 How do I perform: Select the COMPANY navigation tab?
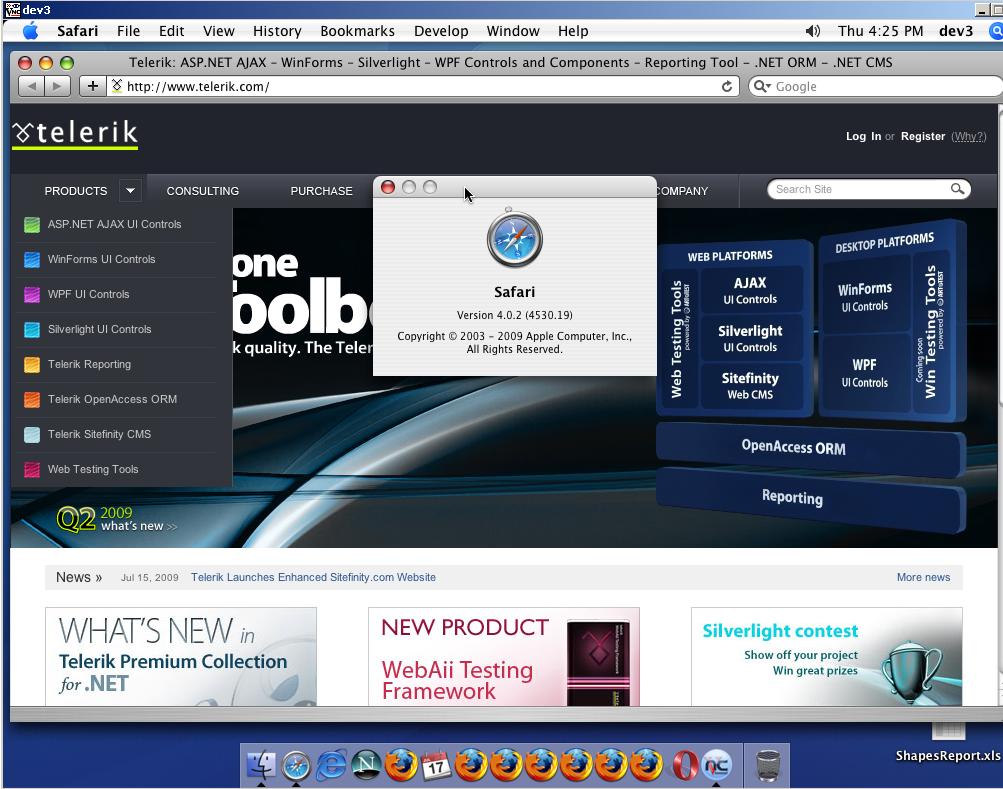tap(683, 191)
